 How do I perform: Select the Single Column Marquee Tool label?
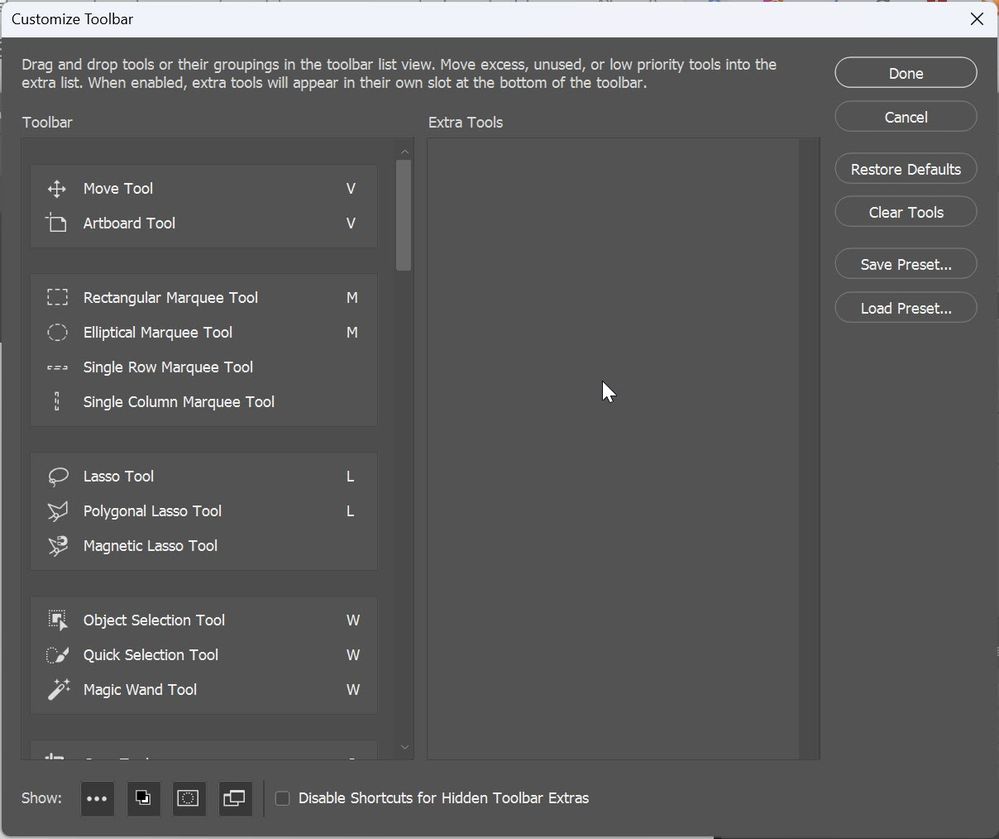pos(179,402)
